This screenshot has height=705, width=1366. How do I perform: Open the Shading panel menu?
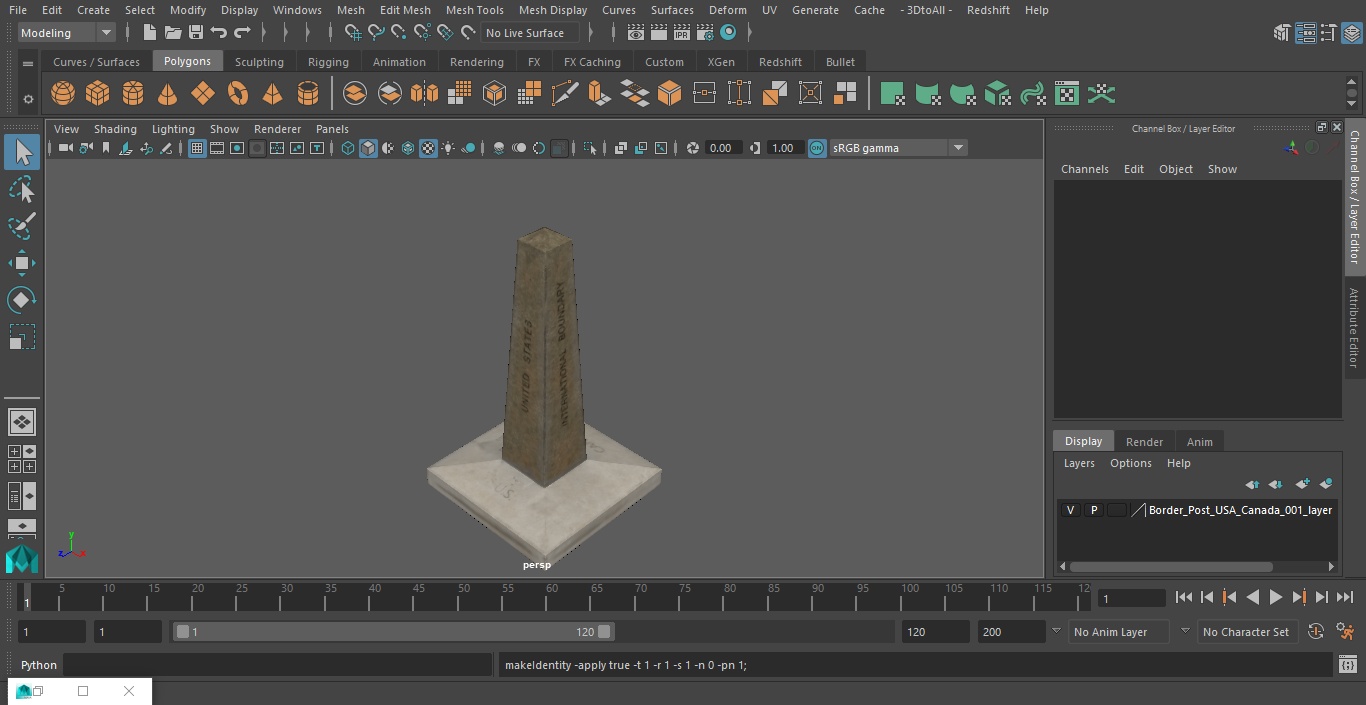pos(115,129)
